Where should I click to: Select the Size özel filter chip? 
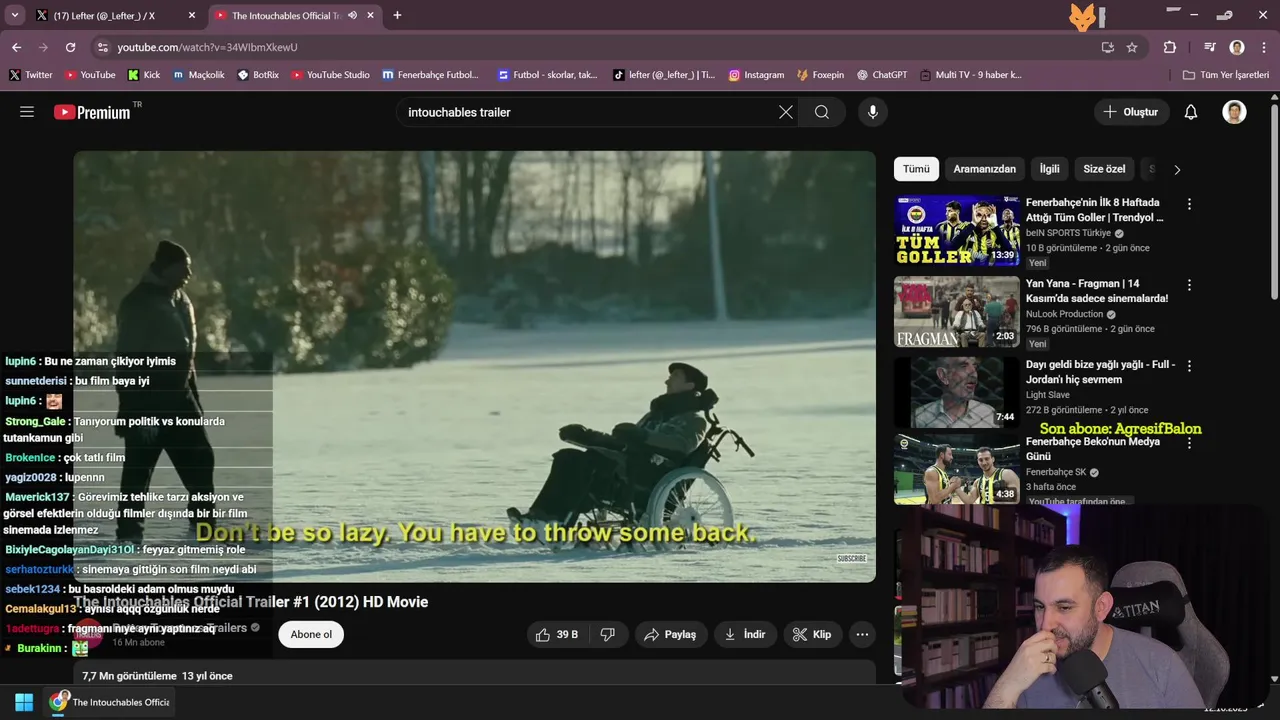click(1104, 169)
